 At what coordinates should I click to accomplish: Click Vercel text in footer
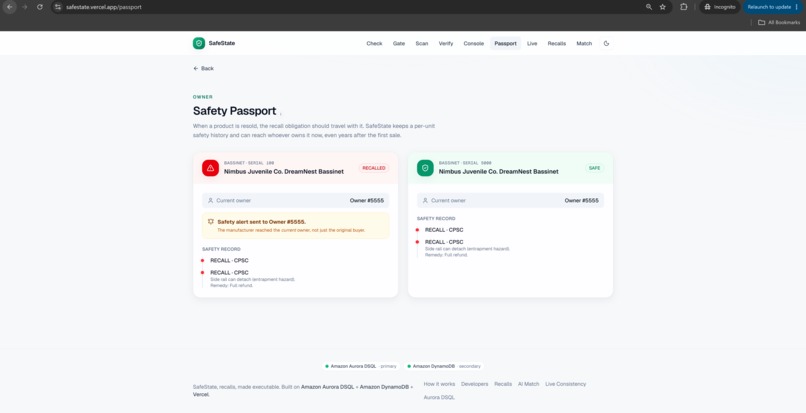pyautogui.click(x=201, y=394)
